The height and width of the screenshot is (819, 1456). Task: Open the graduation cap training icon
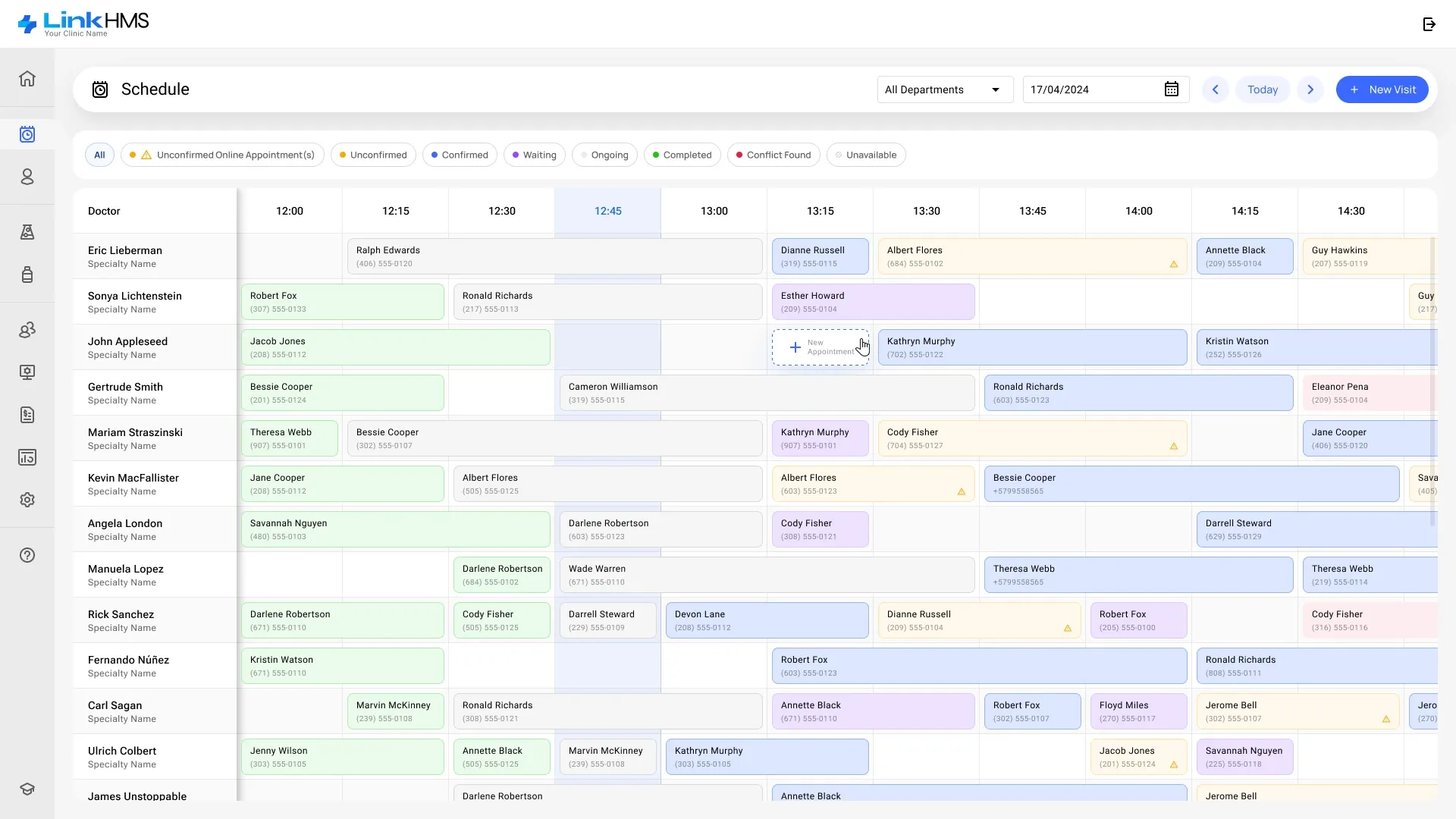point(27,789)
